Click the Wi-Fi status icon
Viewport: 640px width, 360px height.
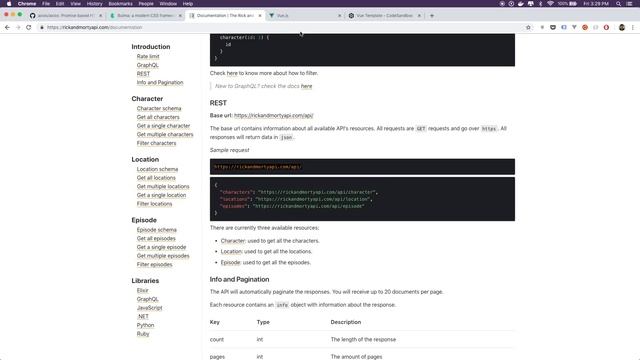[550, 4]
